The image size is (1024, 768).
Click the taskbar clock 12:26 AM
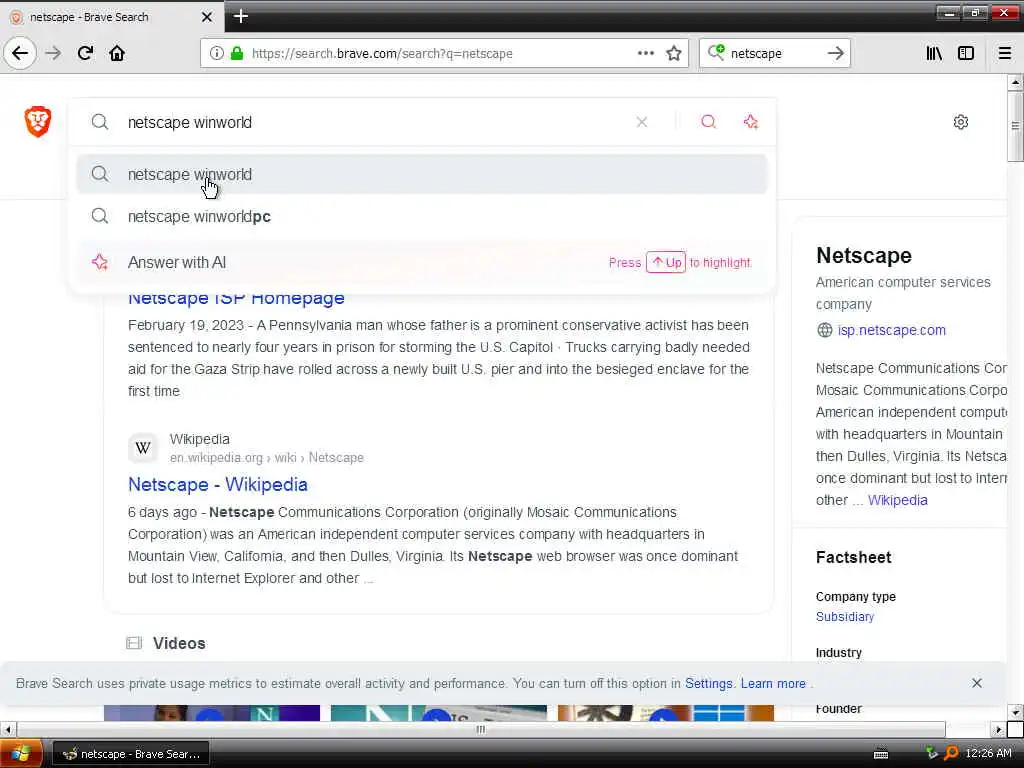[x=988, y=753]
